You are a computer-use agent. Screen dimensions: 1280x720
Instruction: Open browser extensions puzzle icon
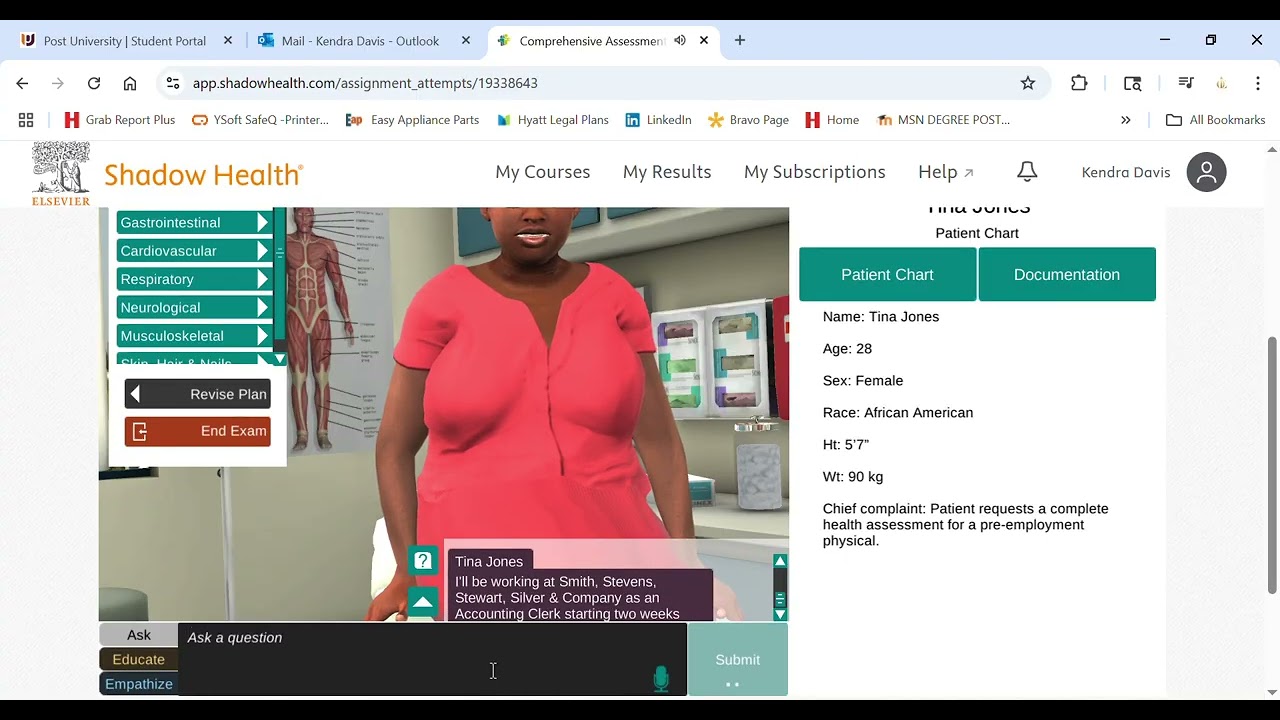[1079, 83]
